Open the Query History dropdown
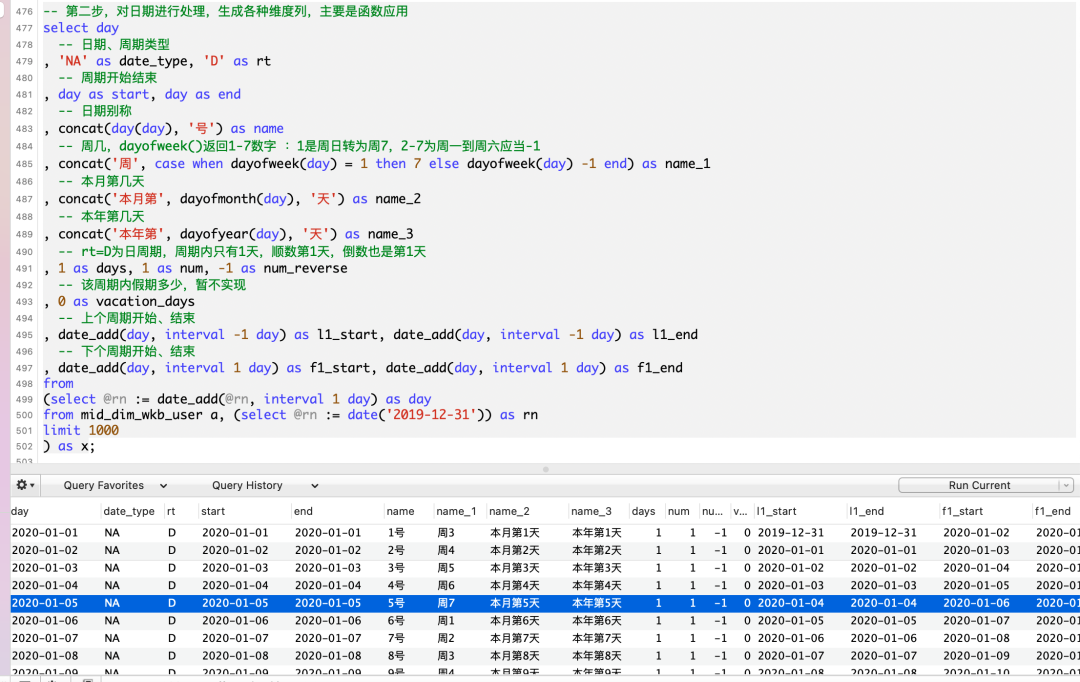This screenshot has height=682, width=1080. pos(264,486)
